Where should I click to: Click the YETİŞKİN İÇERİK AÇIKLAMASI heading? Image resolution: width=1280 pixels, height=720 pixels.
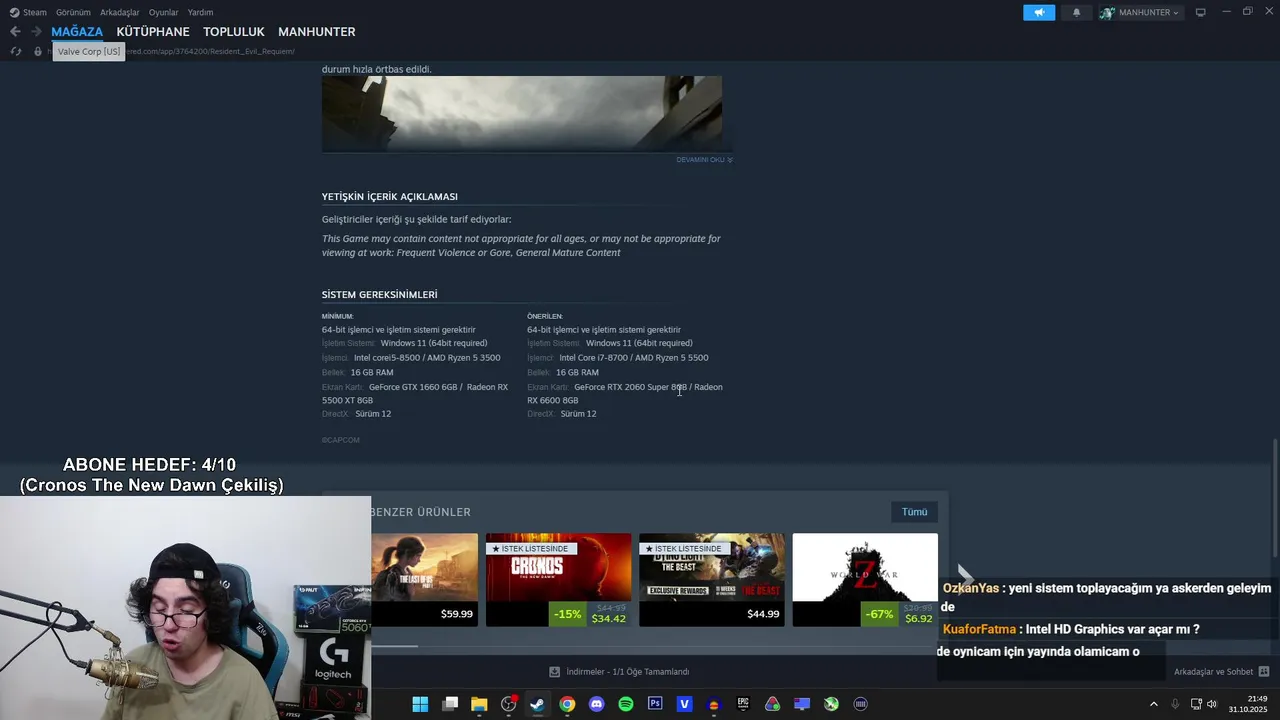point(389,197)
